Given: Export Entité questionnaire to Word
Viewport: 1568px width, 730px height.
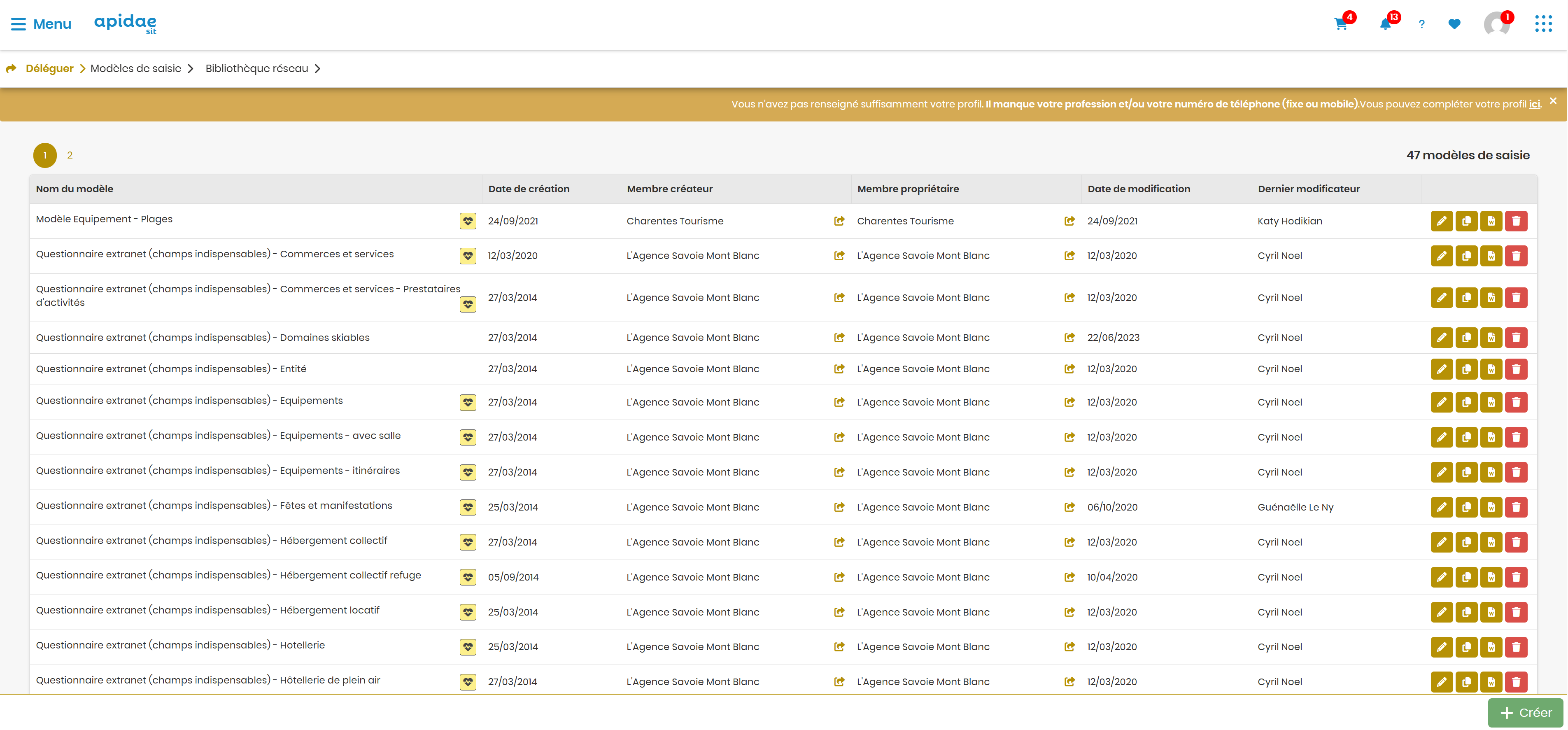Looking at the screenshot, I should tap(1491, 369).
